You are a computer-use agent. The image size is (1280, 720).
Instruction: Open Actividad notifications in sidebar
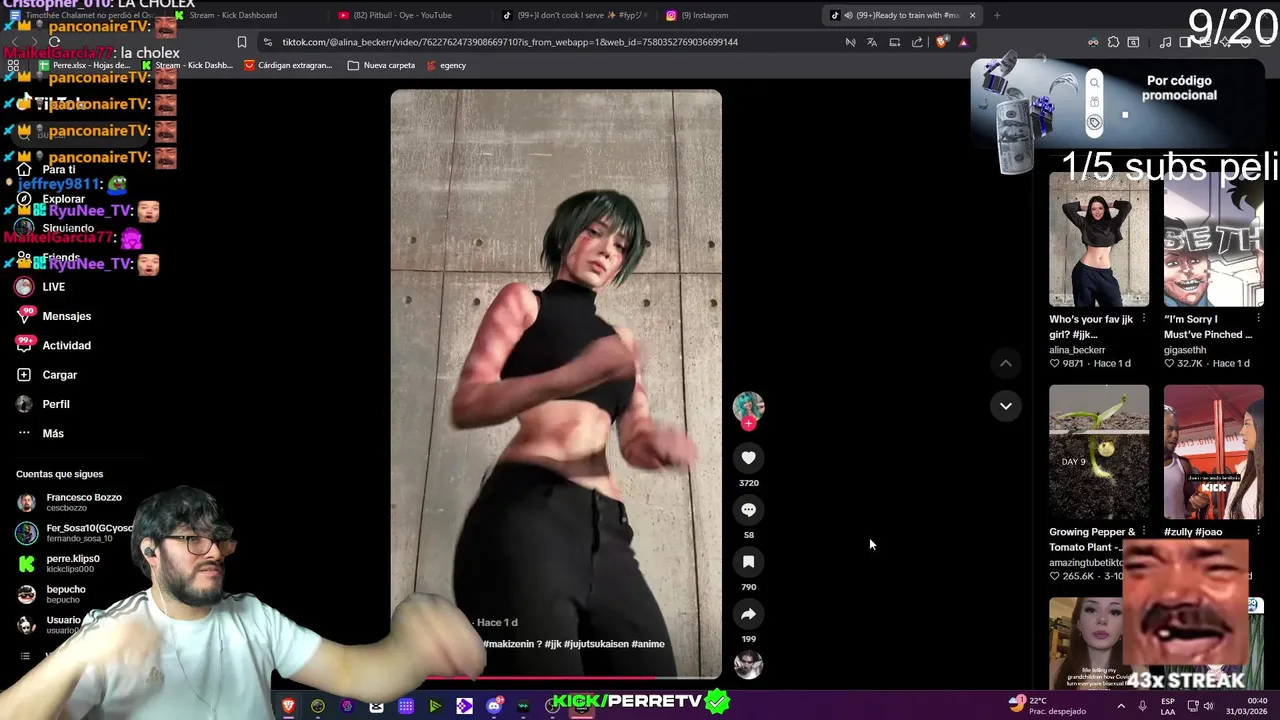[54, 345]
